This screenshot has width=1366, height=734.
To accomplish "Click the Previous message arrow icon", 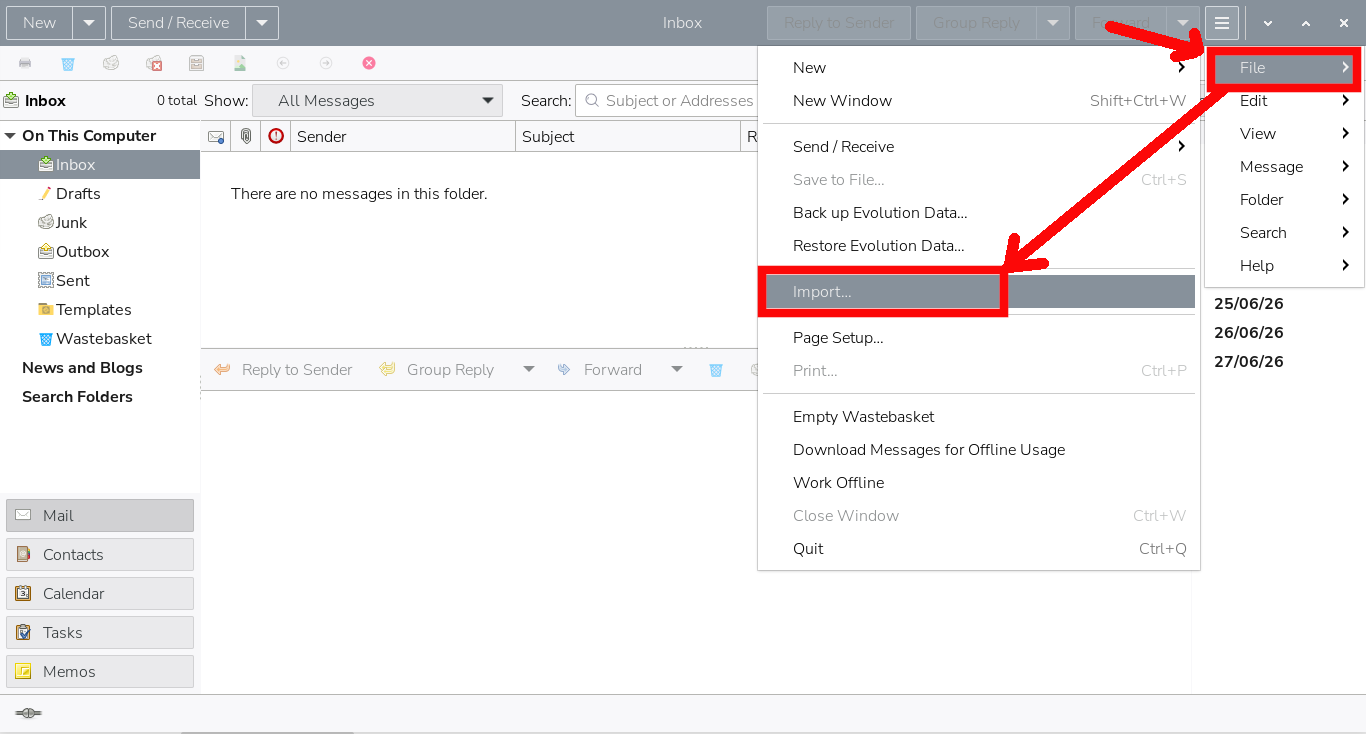I will [283, 63].
